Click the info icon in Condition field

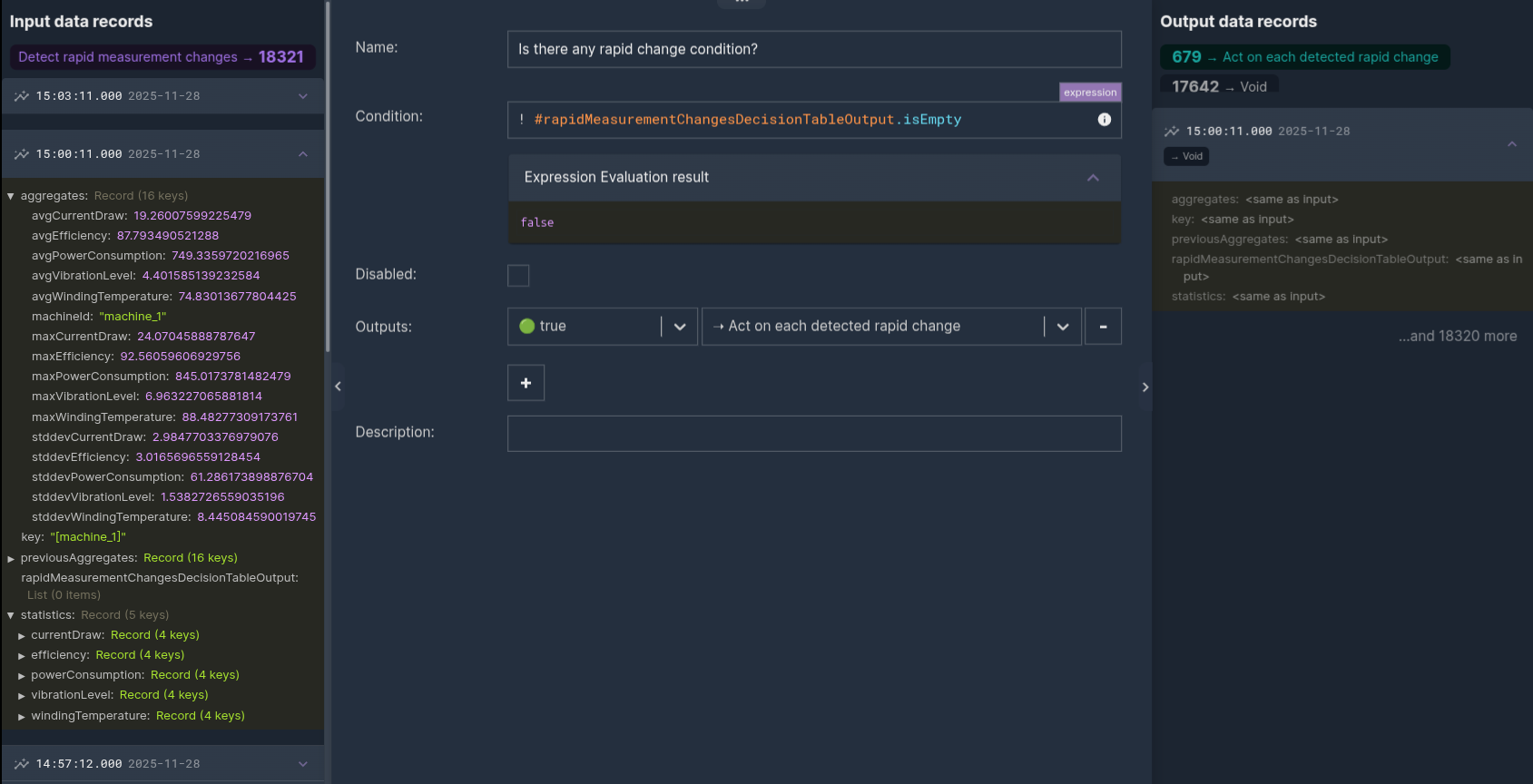[x=1104, y=120]
